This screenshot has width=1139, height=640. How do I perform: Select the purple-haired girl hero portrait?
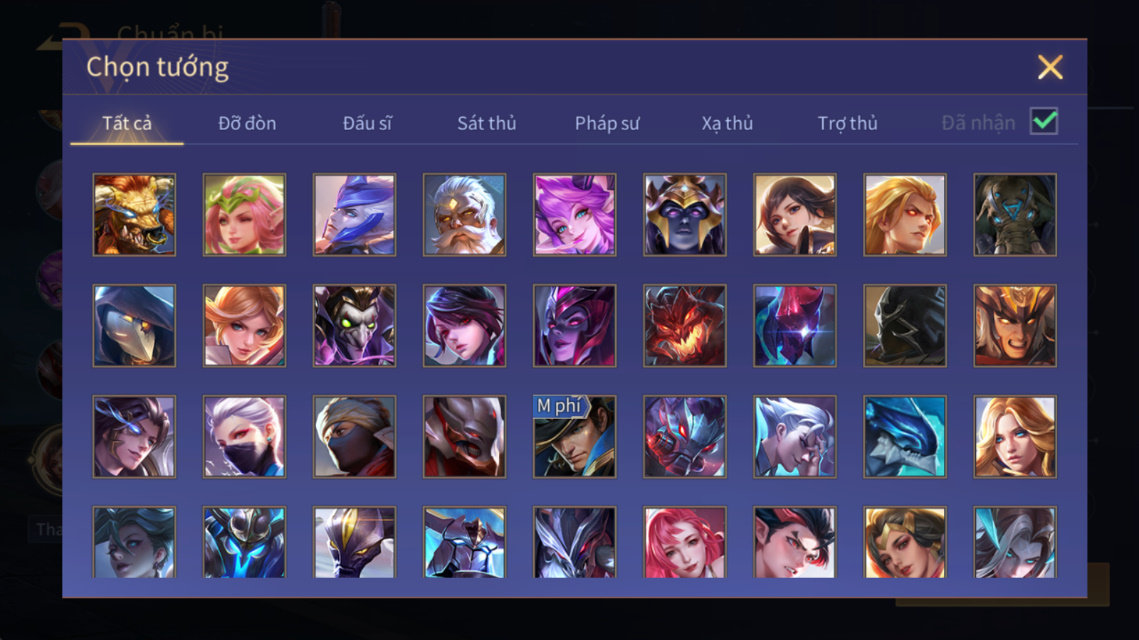(x=575, y=214)
